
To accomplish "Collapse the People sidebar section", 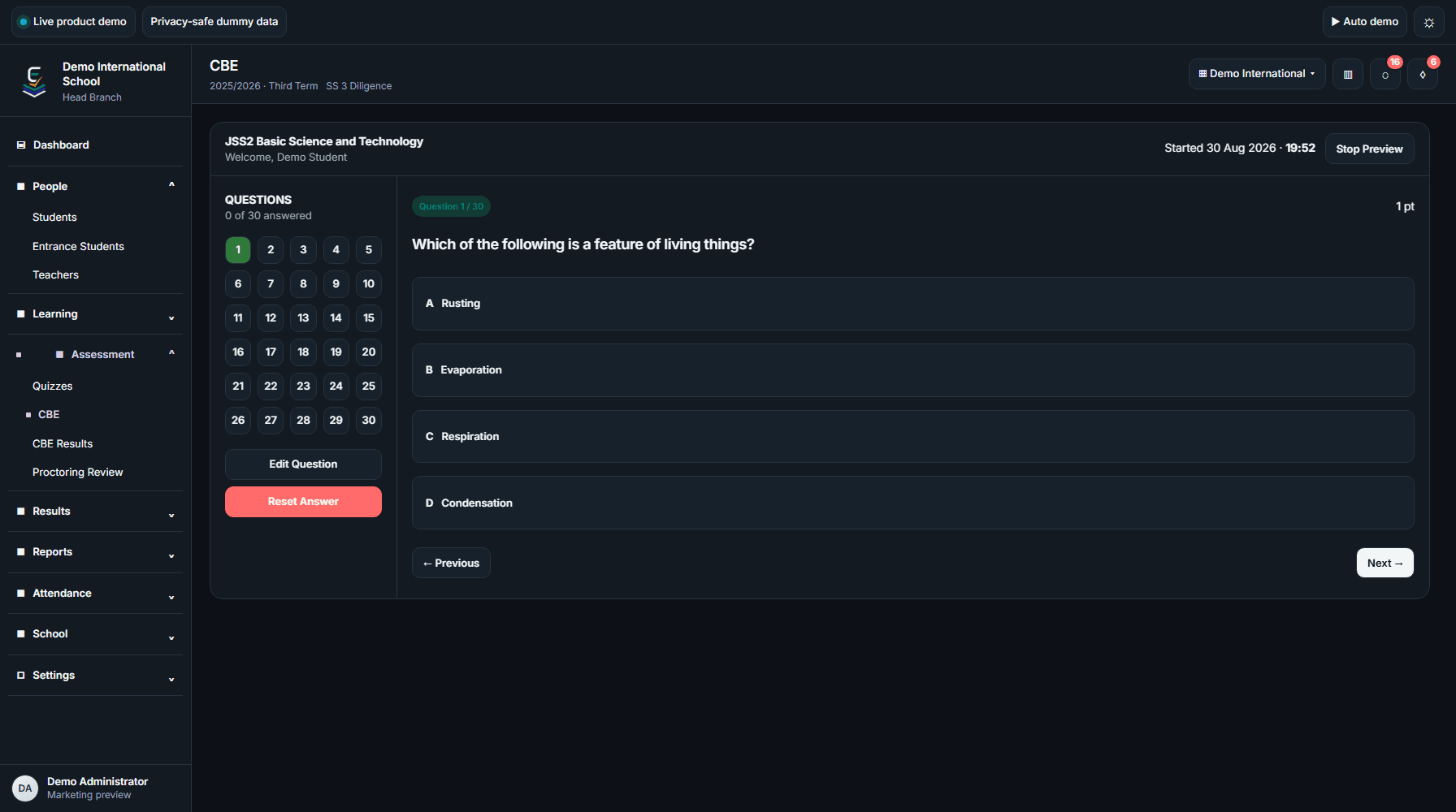I will (96, 187).
